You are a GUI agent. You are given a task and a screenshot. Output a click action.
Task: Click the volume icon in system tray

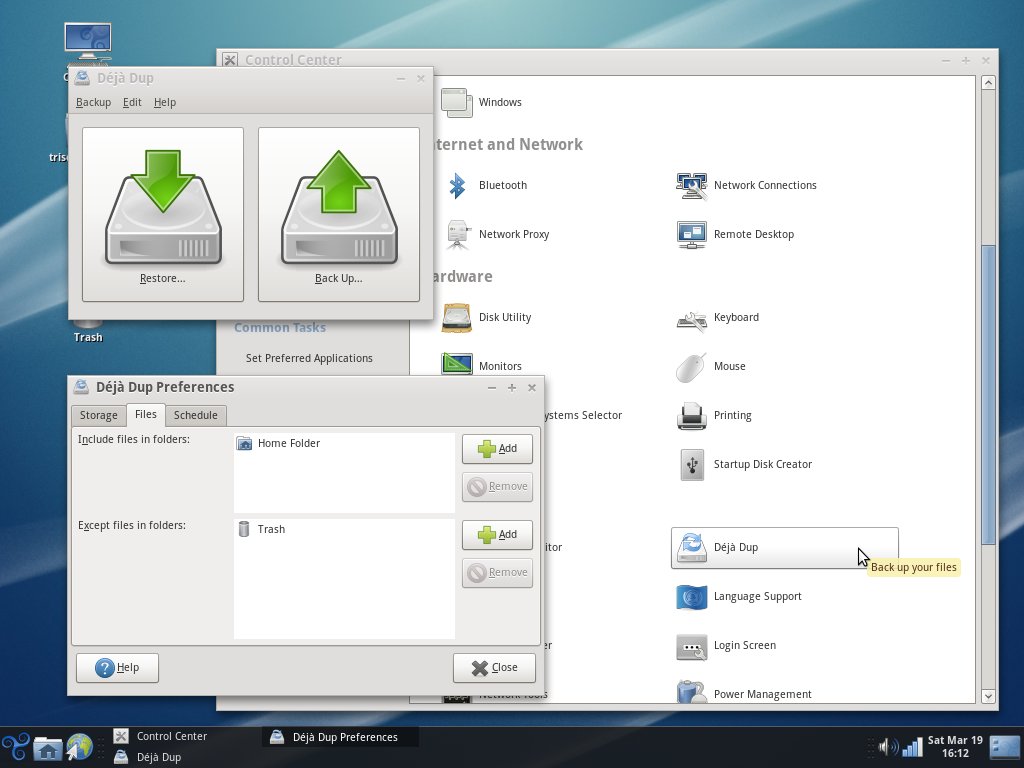pos(888,746)
